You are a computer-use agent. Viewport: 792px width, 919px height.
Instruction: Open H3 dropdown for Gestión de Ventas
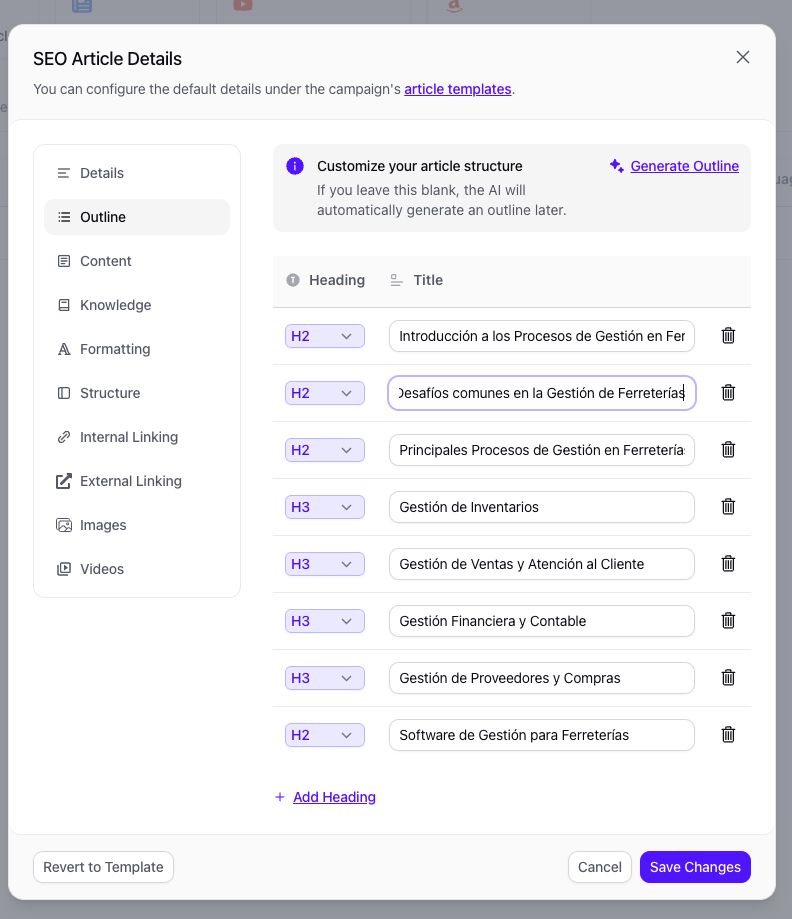click(x=325, y=564)
